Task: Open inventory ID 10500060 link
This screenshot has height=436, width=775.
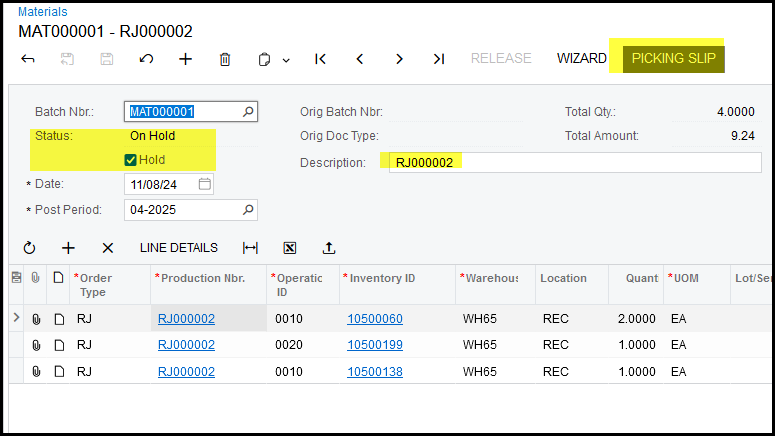Action: pyautogui.click(x=375, y=319)
